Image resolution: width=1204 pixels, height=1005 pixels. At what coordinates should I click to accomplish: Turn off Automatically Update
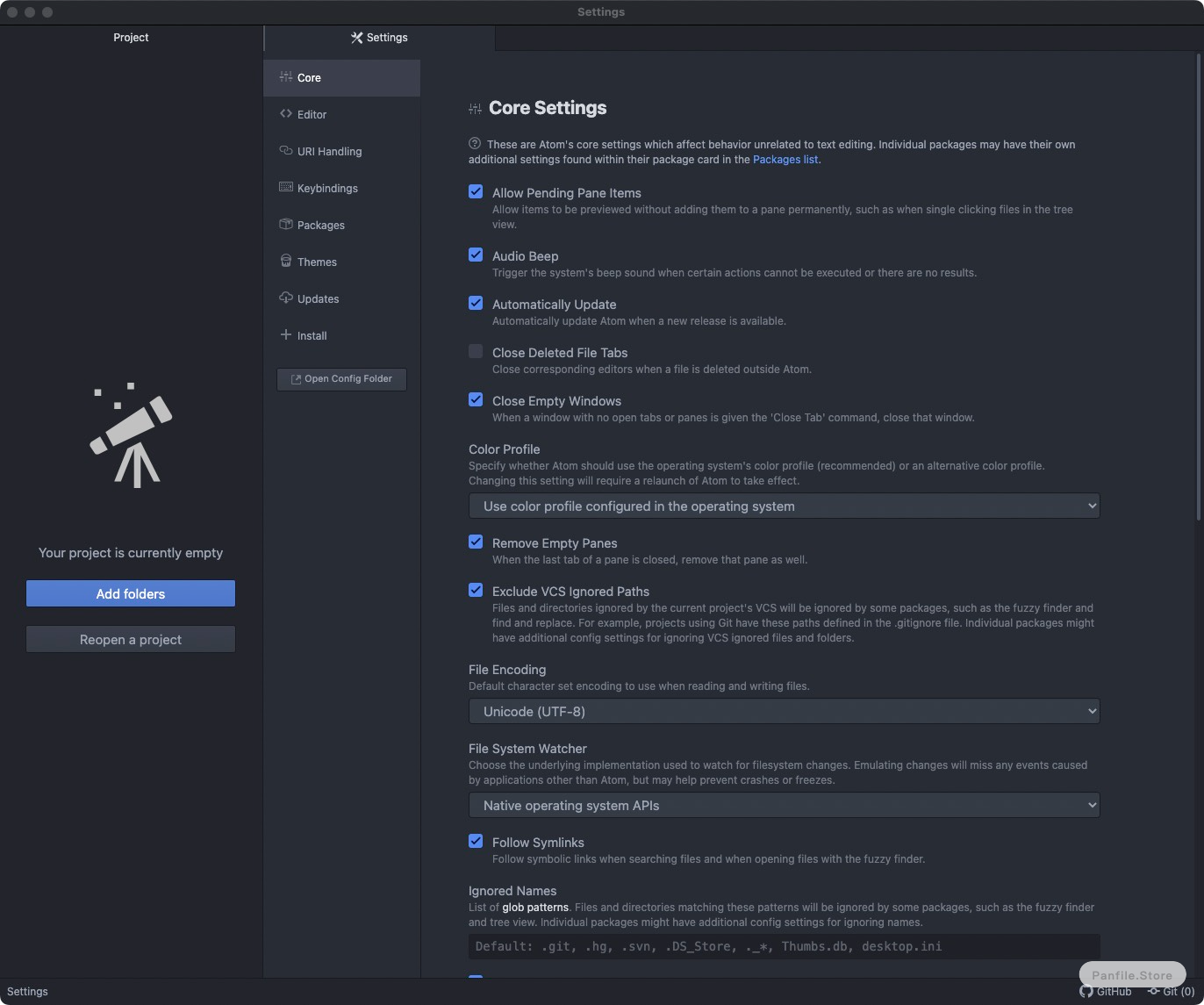click(476, 303)
